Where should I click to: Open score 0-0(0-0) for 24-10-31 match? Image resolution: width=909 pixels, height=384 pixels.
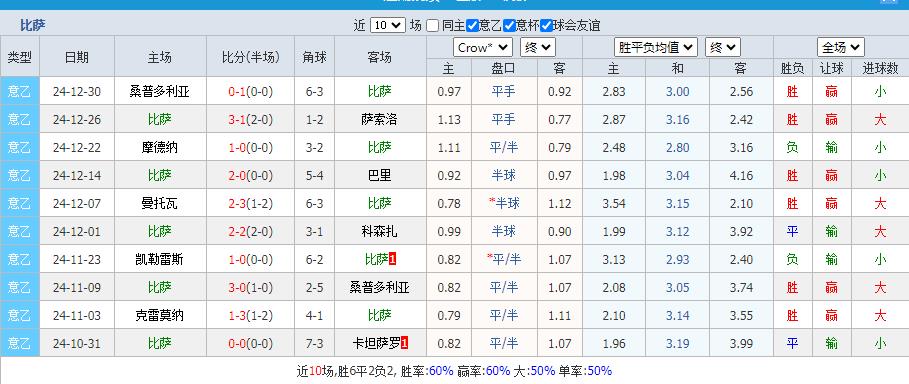(250, 343)
